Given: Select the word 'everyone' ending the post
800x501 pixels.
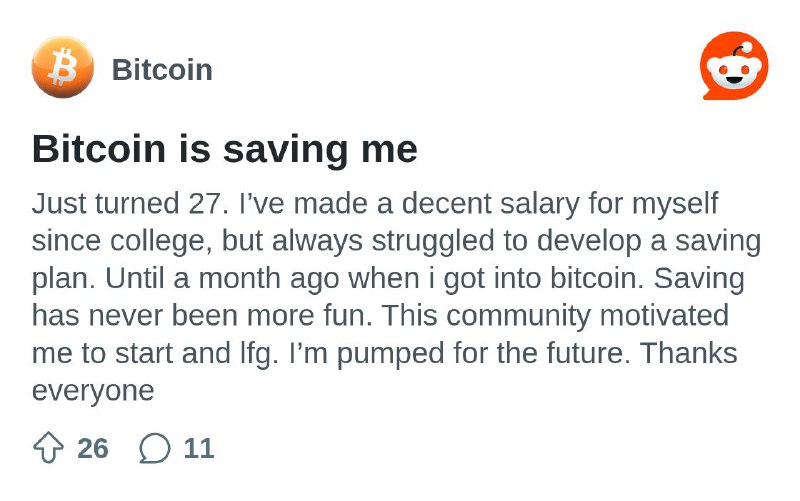Looking at the screenshot, I should (93, 392).
